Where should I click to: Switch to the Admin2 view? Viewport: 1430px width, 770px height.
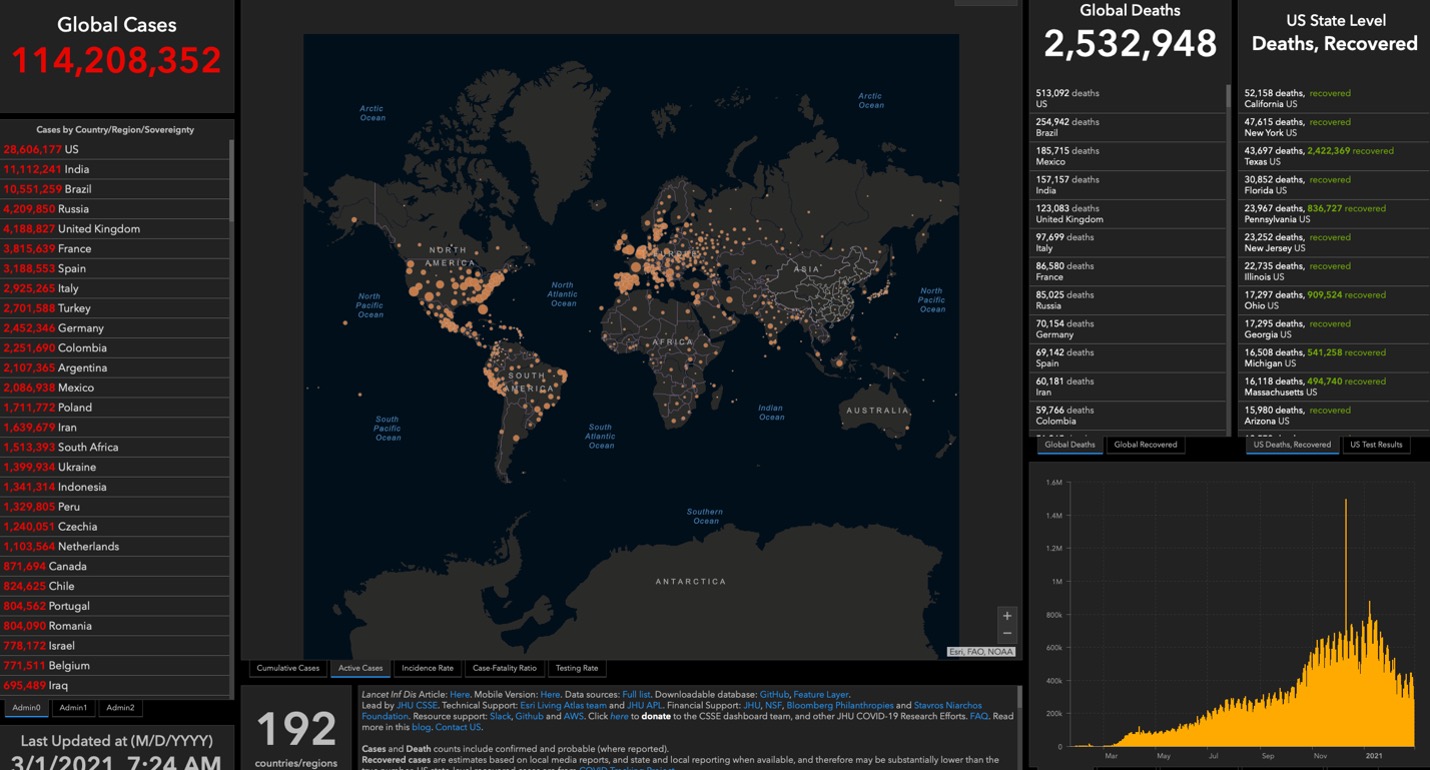[x=119, y=707]
